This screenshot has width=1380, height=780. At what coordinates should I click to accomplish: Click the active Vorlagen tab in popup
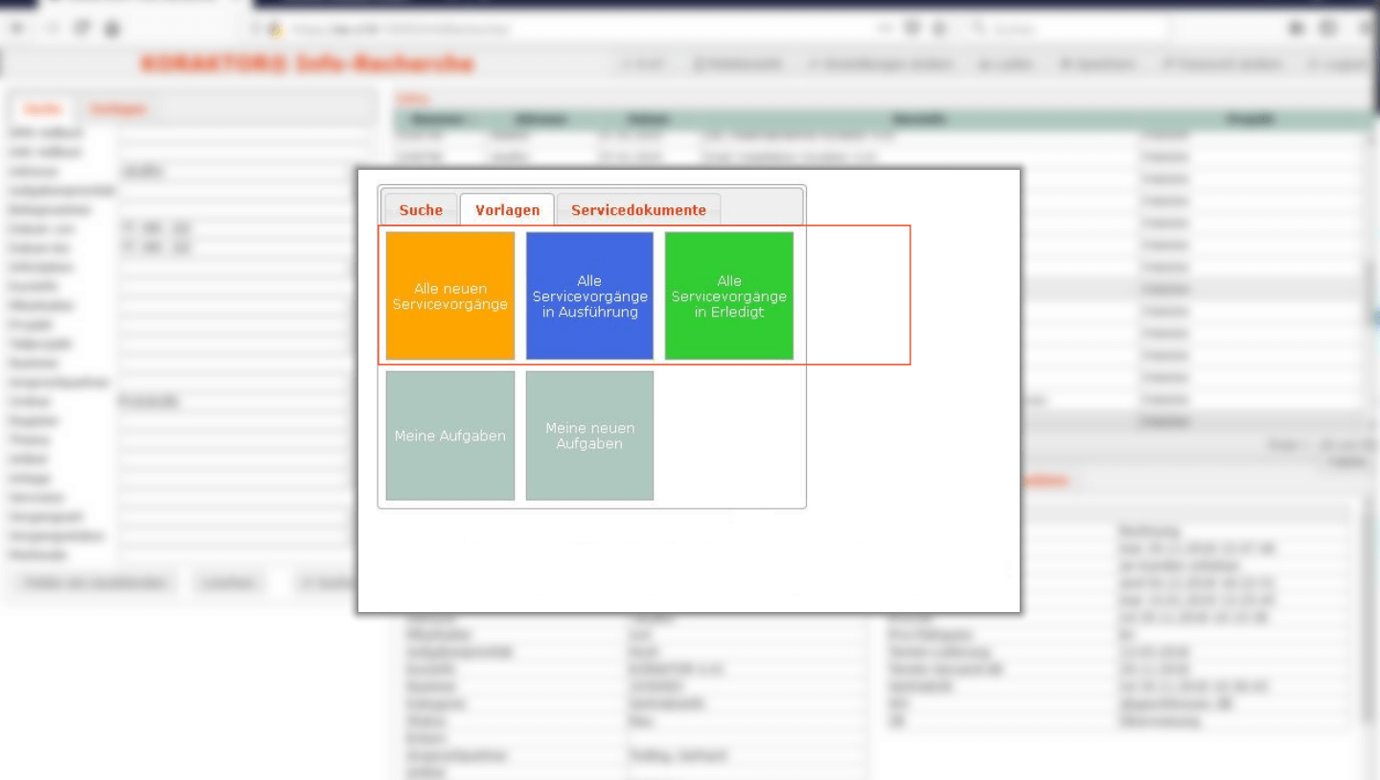(507, 210)
